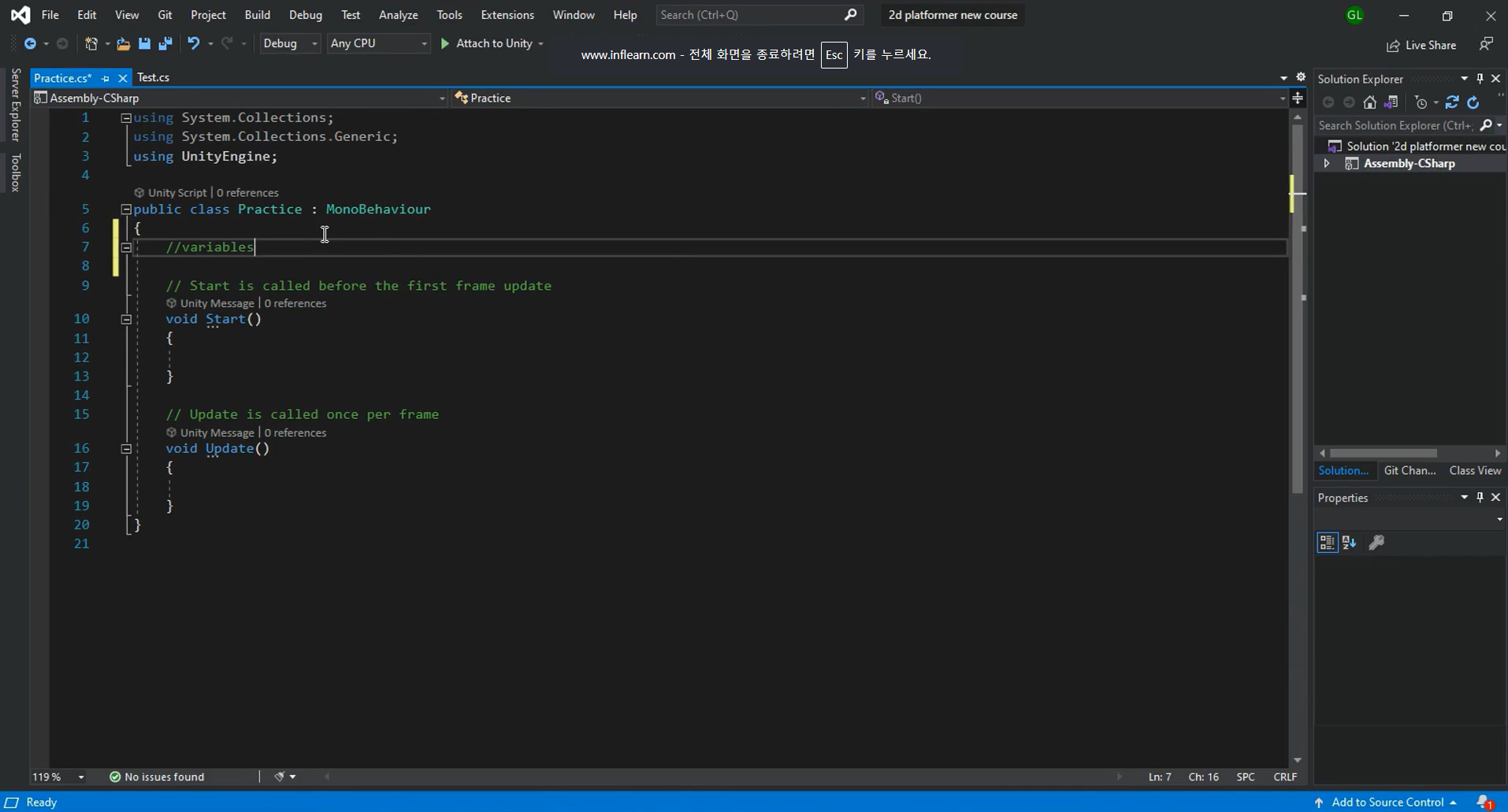Open the Extensions menu
The height and width of the screenshot is (812, 1508).
pos(507,15)
